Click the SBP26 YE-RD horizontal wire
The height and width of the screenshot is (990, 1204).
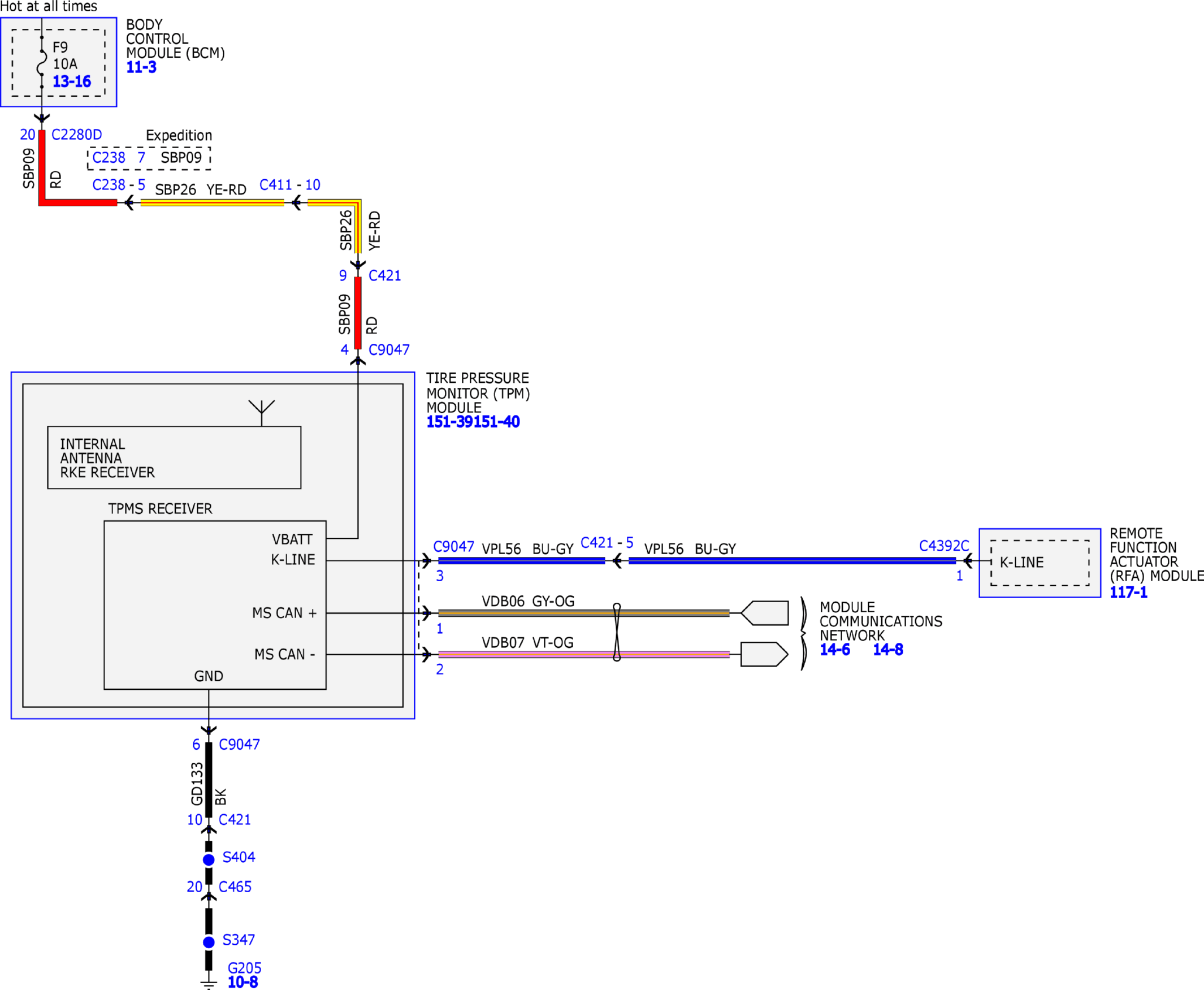coord(212,202)
